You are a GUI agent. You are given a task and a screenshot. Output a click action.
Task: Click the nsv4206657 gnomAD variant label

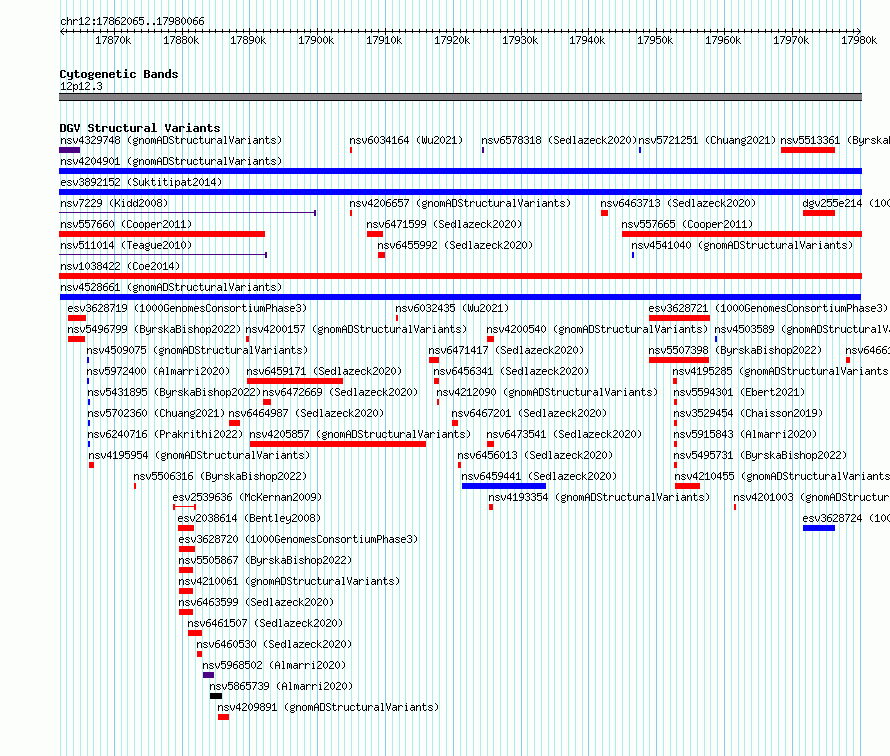click(460, 203)
